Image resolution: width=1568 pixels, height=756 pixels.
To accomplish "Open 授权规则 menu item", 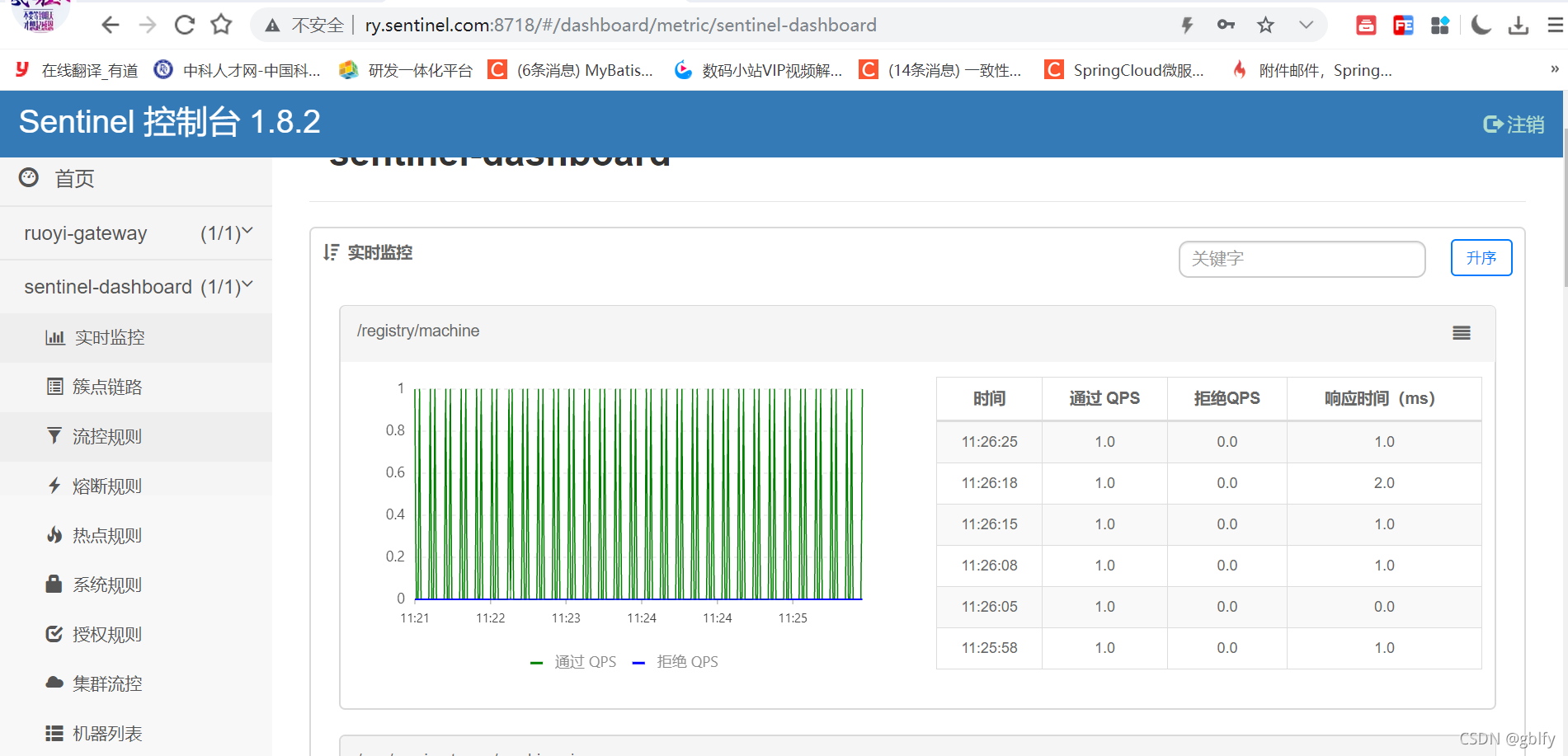I will pyautogui.click(x=136, y=635).
